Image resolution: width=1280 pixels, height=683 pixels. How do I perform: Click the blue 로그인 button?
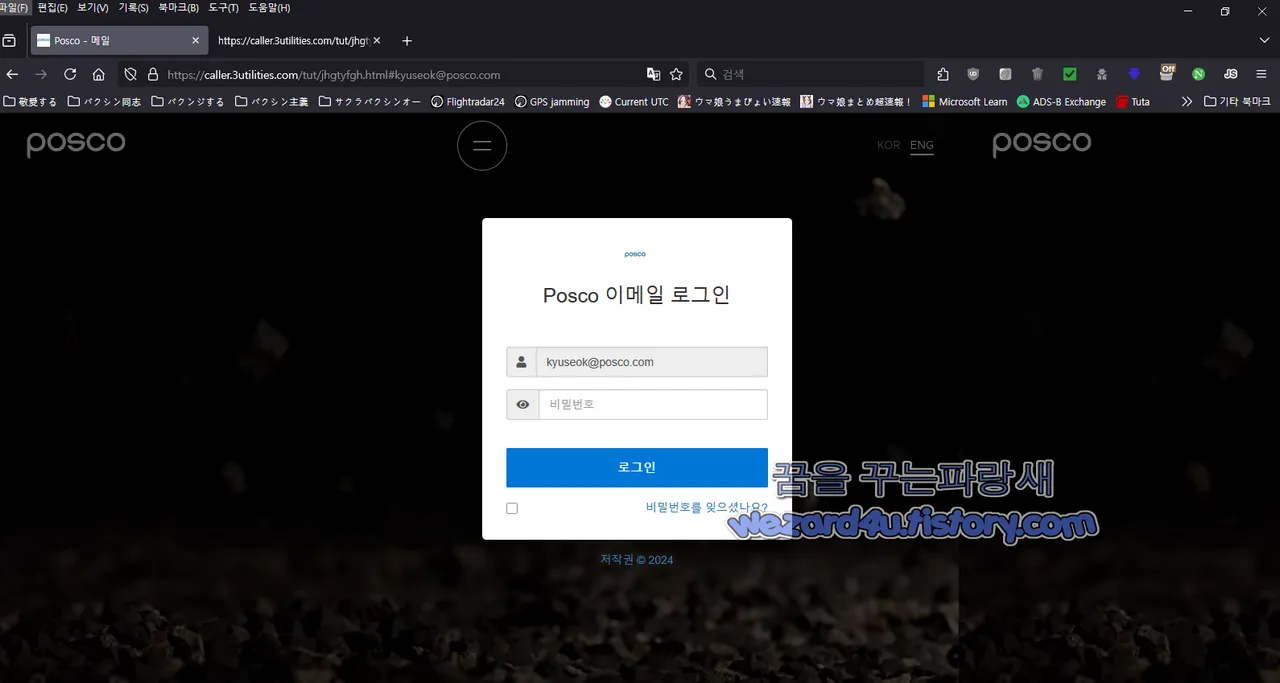637,467
